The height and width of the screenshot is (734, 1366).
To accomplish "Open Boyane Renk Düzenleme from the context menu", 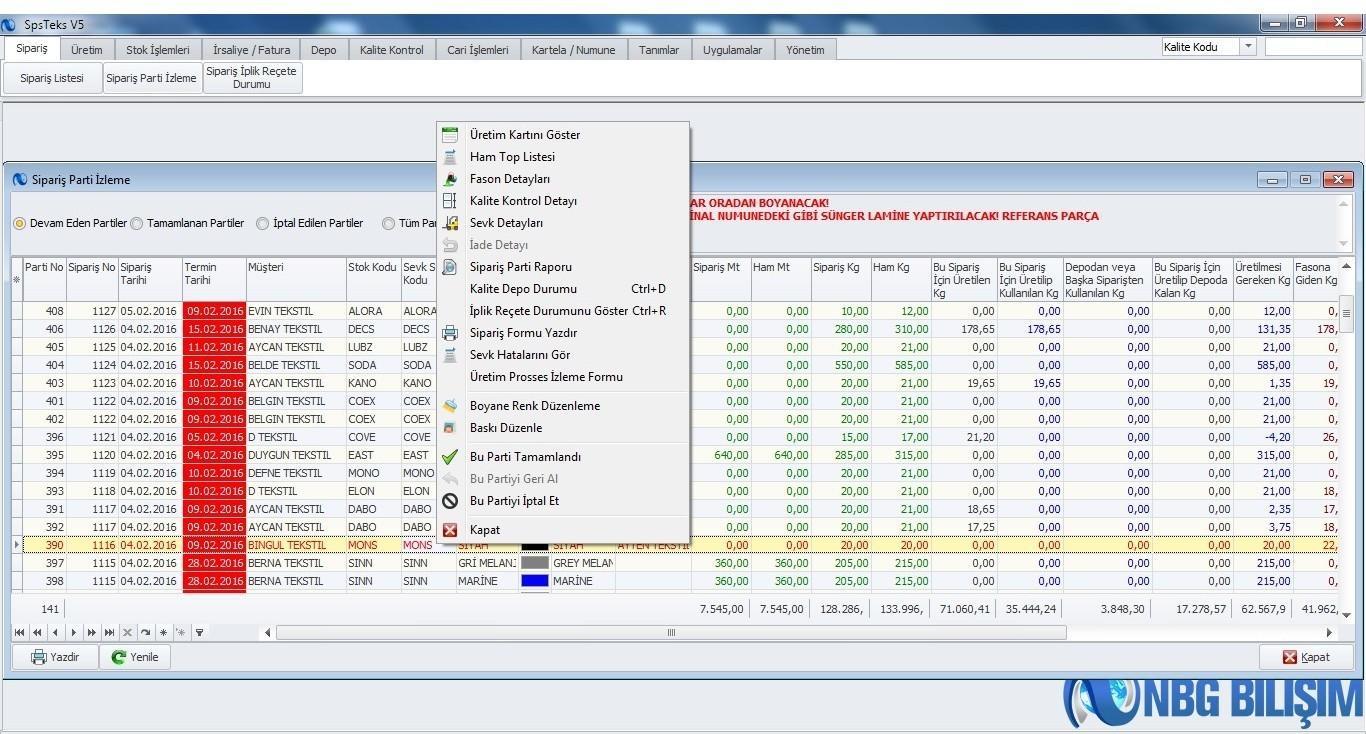I will click(562, 406).
